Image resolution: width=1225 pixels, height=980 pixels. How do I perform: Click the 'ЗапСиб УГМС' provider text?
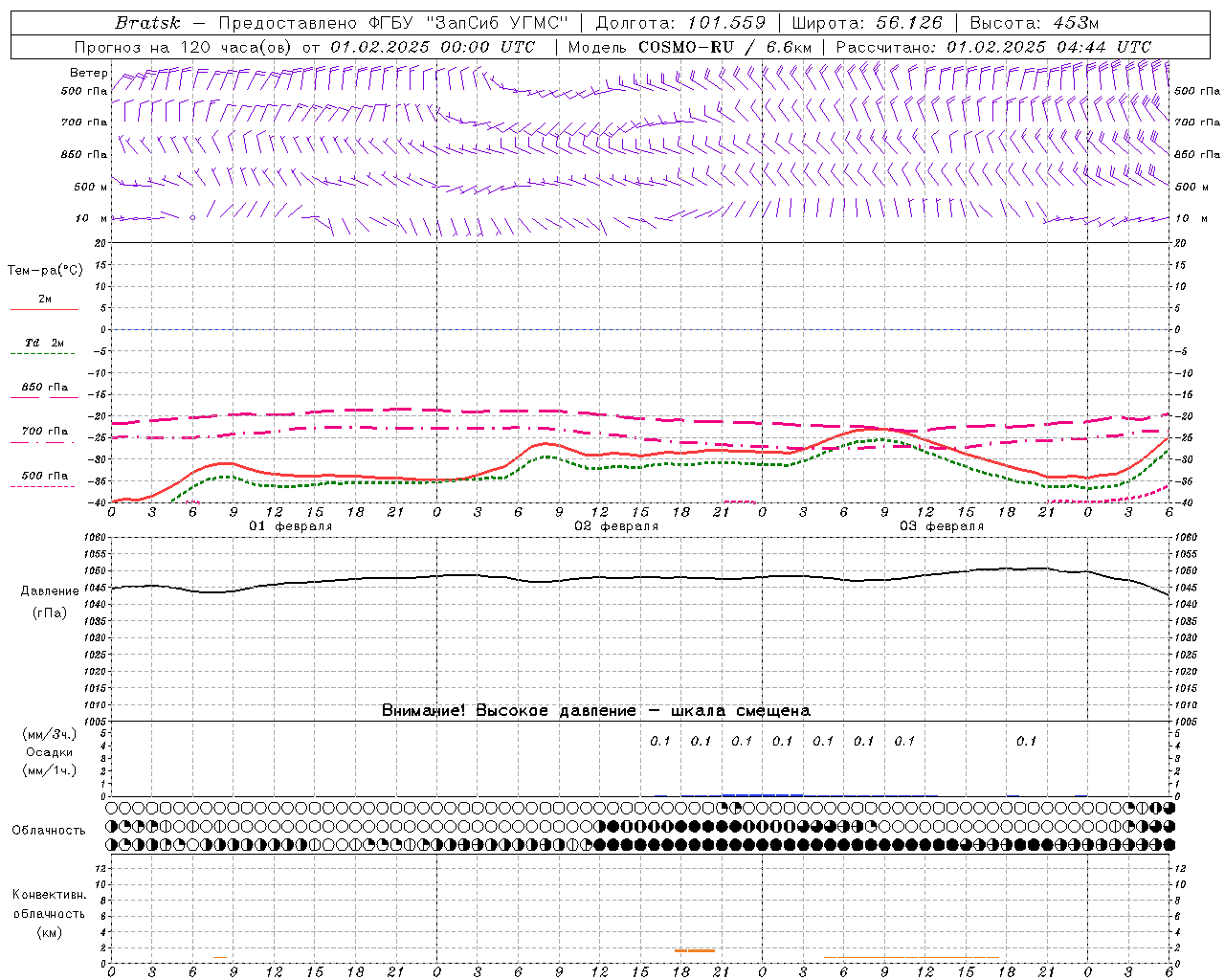pos(496,23)
